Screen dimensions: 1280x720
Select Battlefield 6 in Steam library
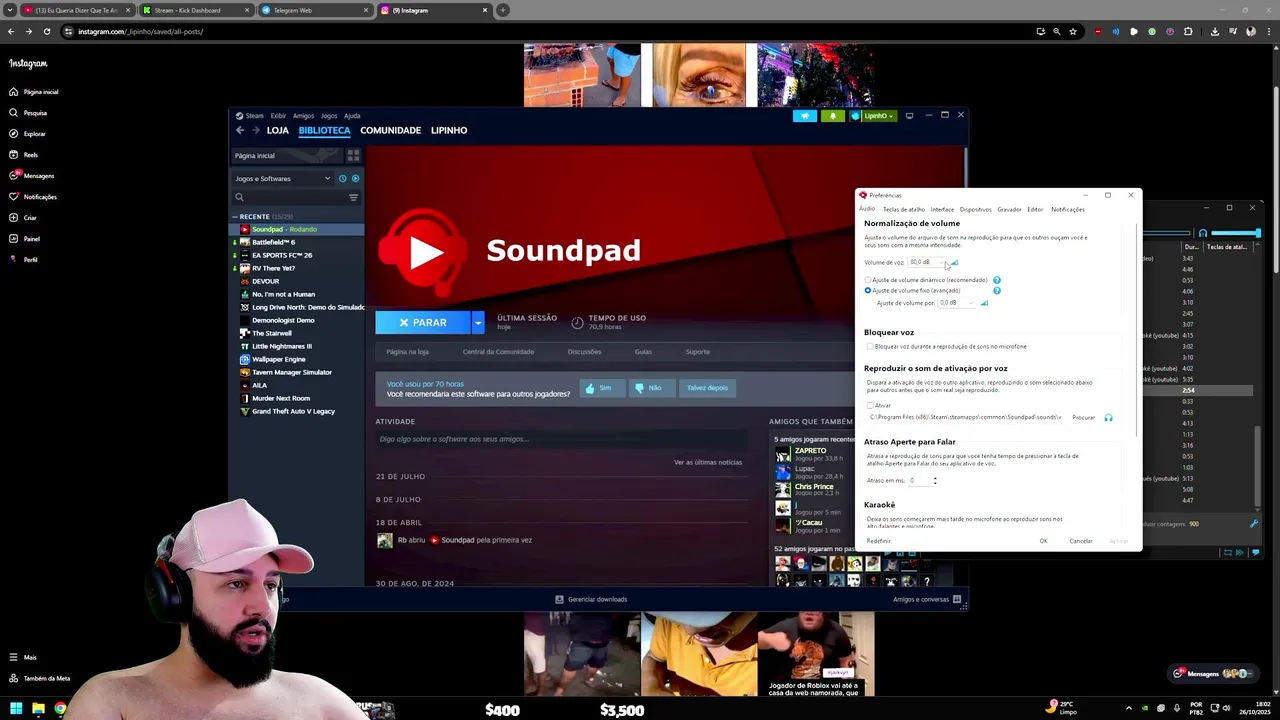click(298, 242)
